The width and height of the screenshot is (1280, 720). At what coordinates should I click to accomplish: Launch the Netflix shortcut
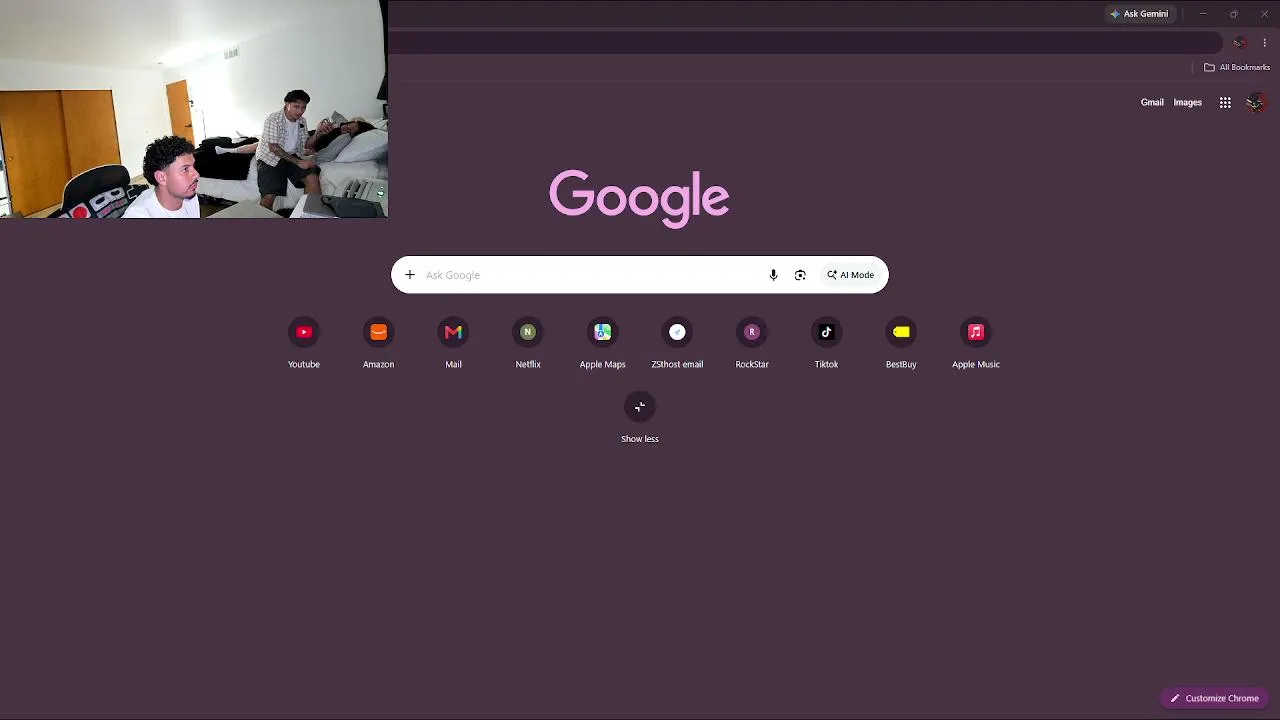pos(528,343)
